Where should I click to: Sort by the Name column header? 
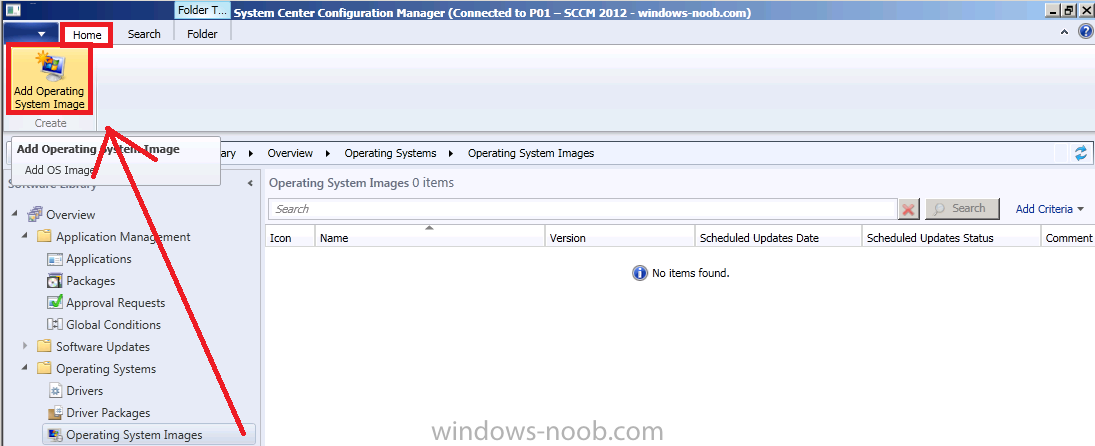(x=429, y=237)
